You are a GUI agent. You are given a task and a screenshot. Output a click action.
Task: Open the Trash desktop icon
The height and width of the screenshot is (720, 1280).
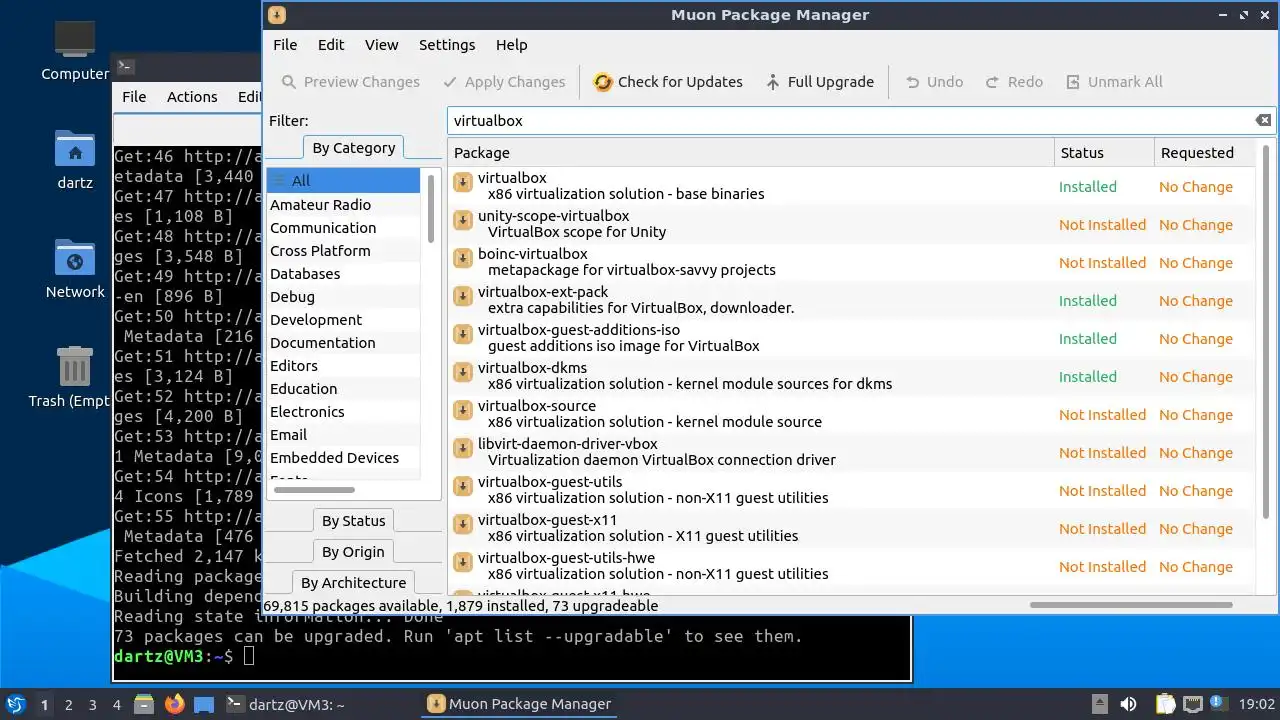75,378
